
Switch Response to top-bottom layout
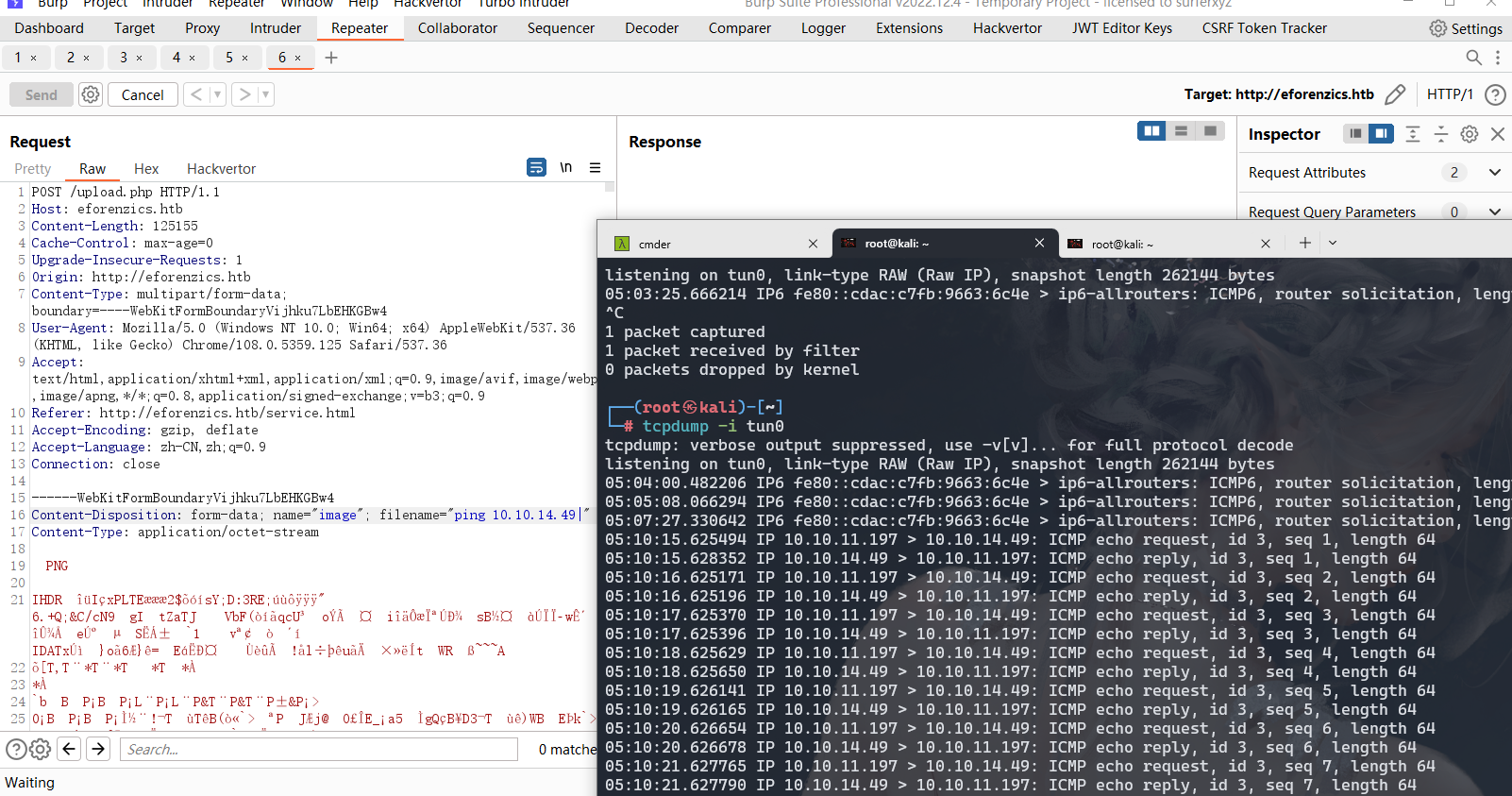point(1181,131)
